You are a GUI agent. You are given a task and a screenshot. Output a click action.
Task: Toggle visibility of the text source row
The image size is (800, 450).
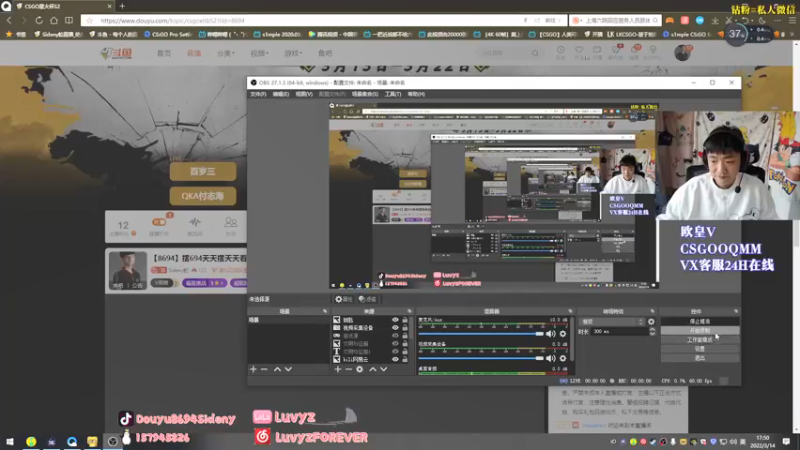click(x=395, y=352)
